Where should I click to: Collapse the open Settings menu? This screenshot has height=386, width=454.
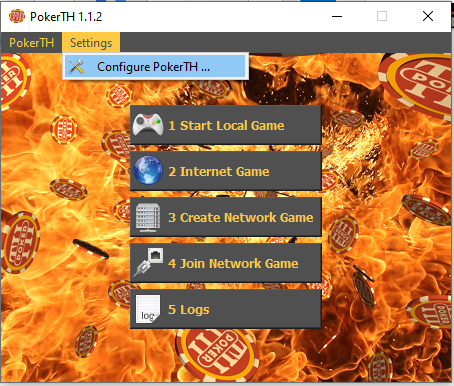[91, 43]
